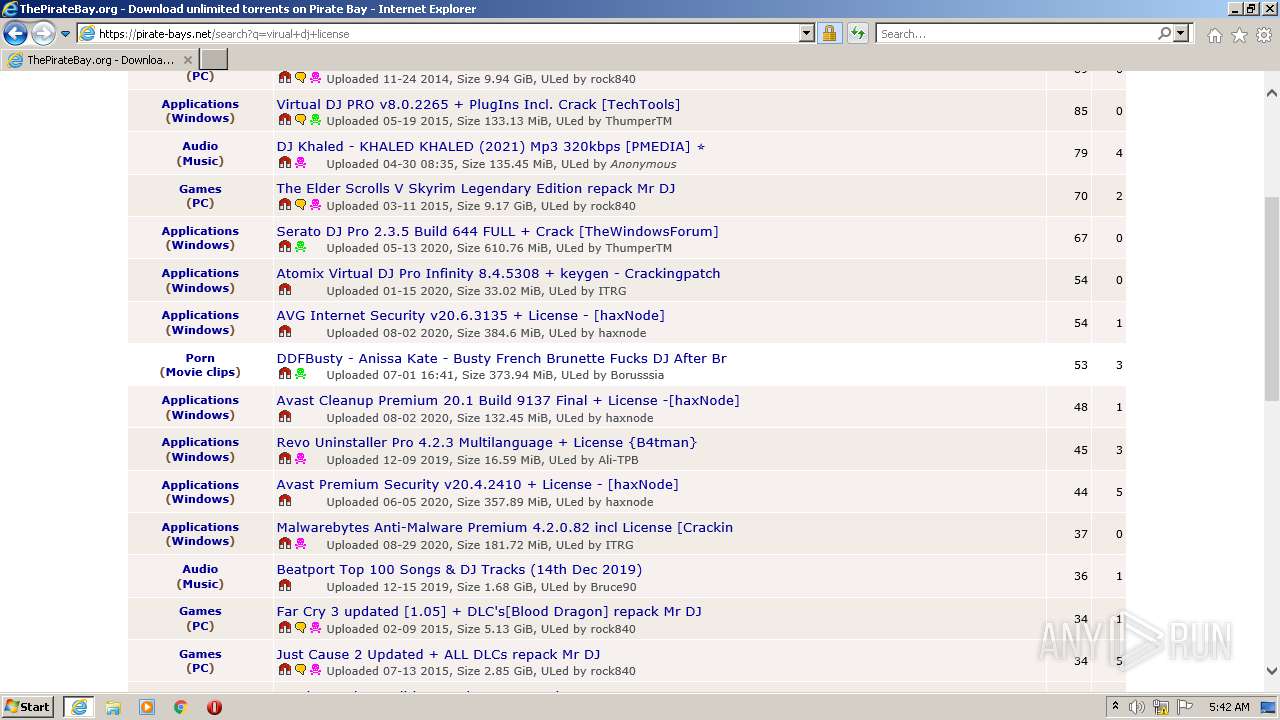Open the Beatport Top 100 Songs link
Viewport: 1280px width, 720px height.
coord(459,569)
